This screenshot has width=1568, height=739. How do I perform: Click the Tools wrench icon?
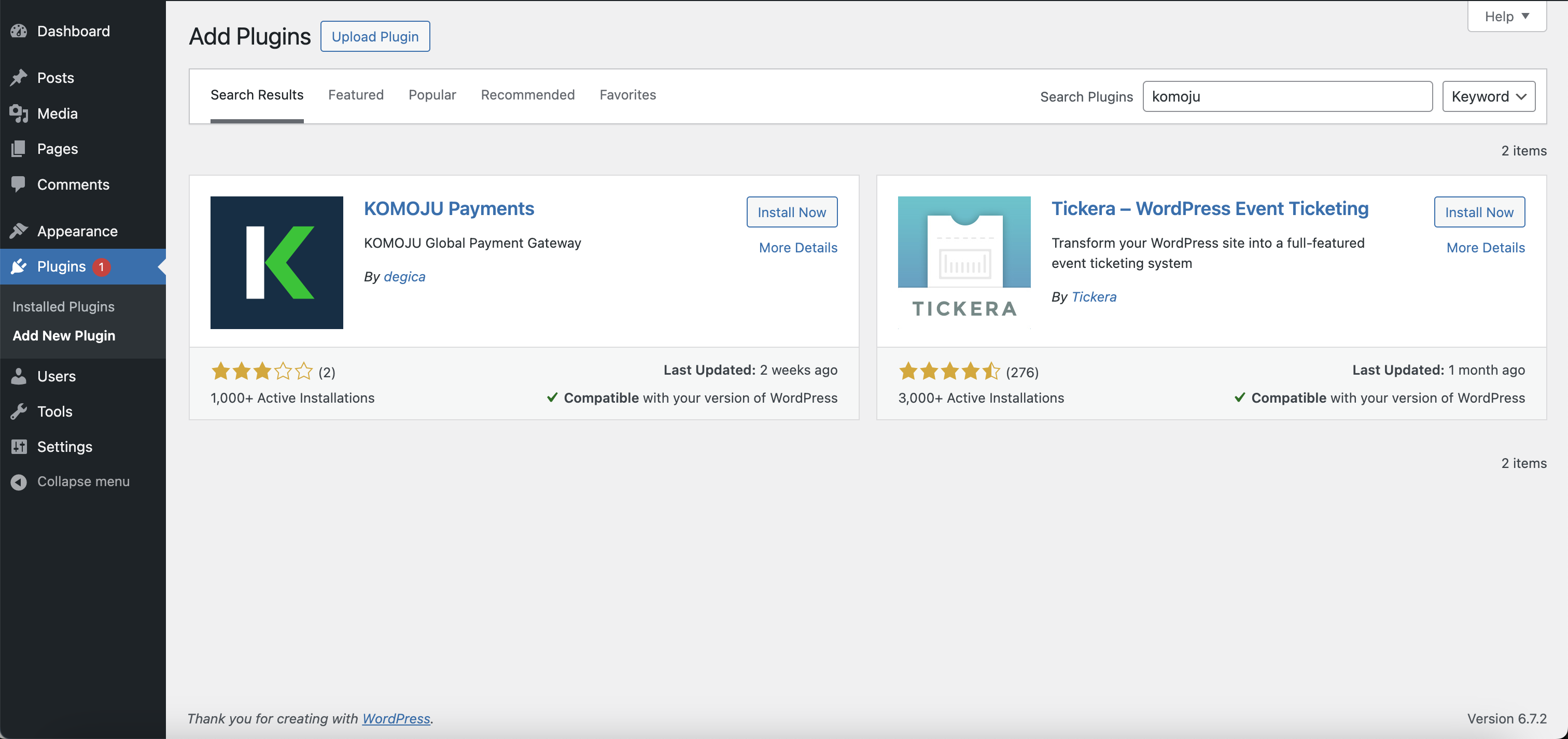19,412
